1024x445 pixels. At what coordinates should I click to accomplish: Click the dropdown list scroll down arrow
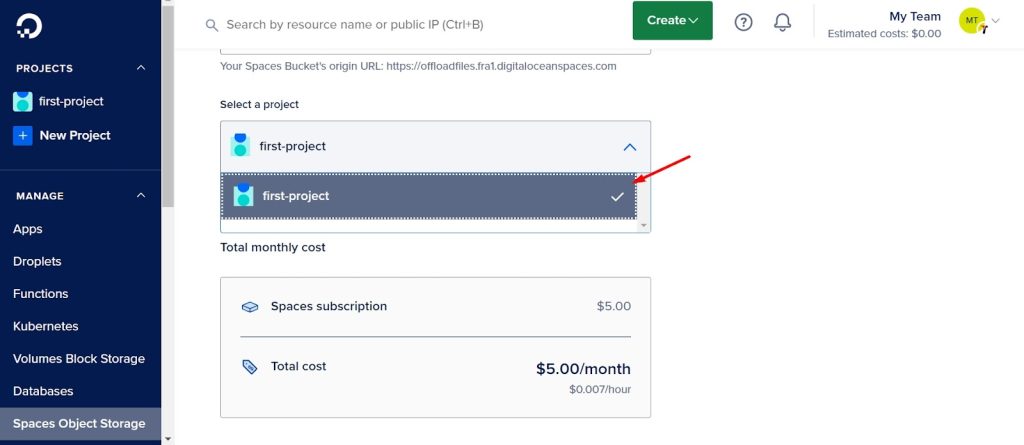(x=644, y=225)
